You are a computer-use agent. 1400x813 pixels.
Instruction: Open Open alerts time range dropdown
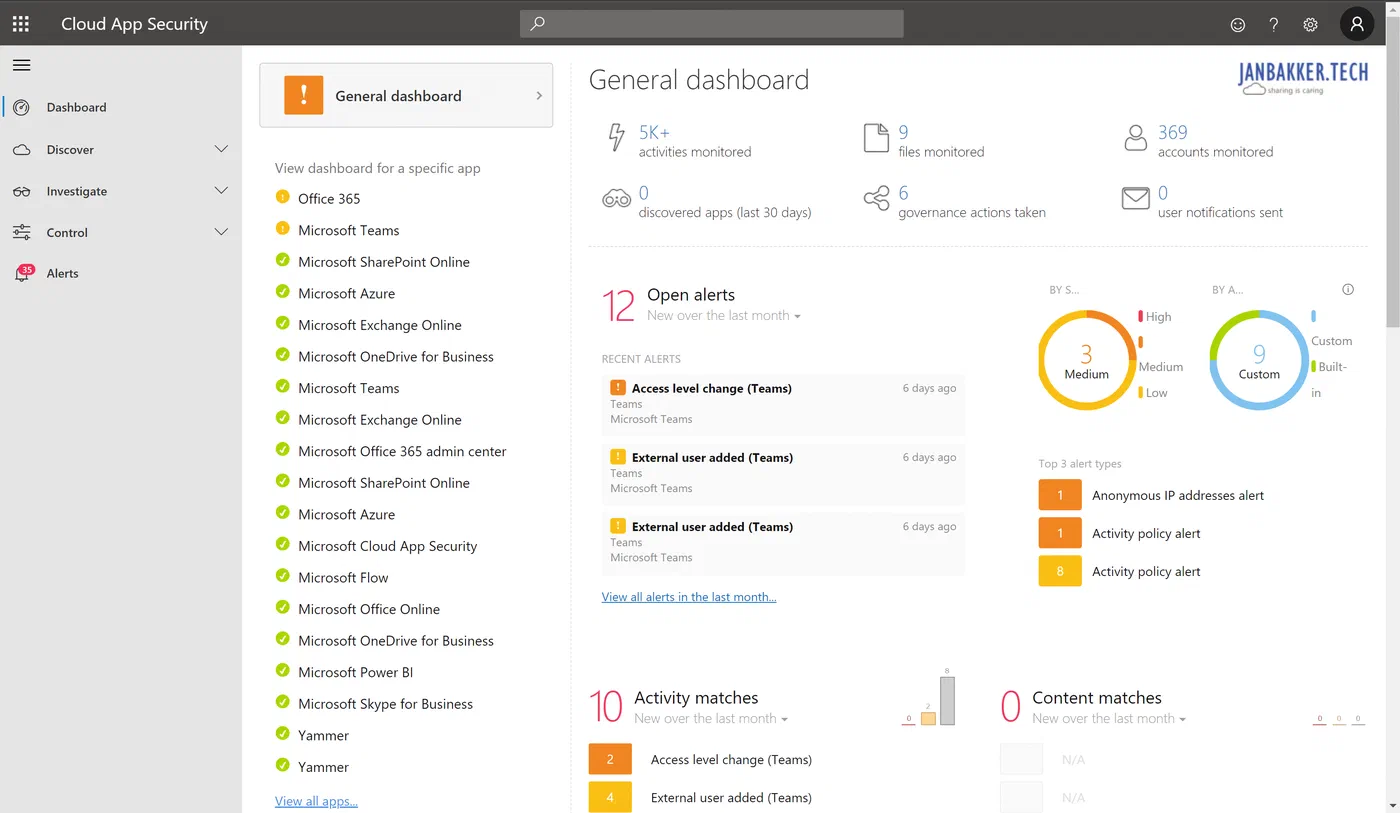coord(724,316)
